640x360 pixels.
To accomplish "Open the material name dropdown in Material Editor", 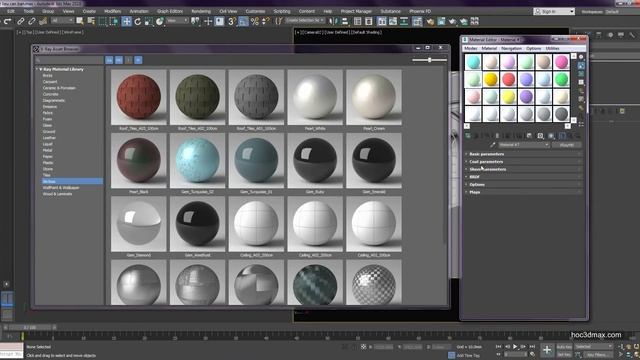I will click(x=524, y=145).
